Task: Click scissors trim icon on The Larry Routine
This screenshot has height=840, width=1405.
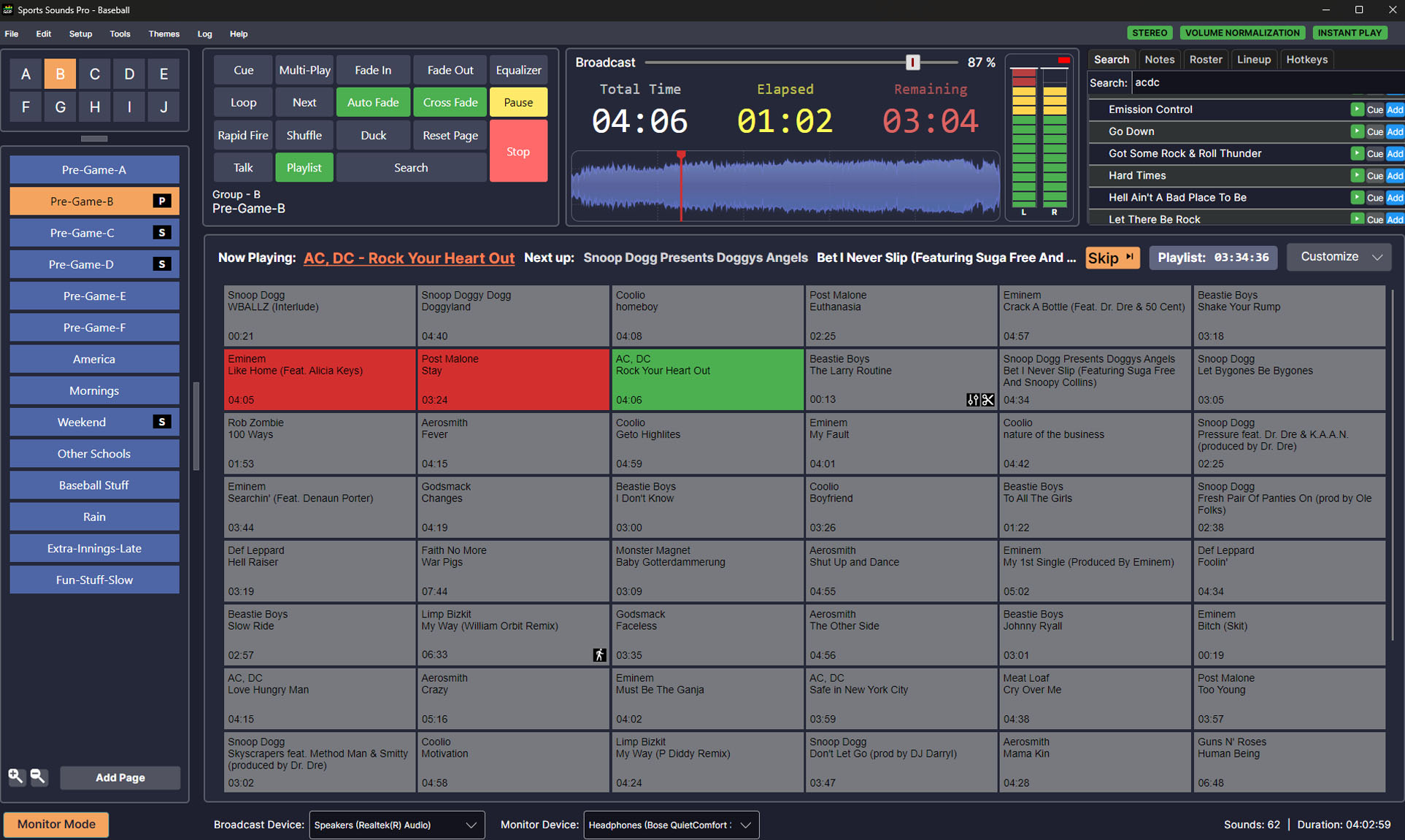Action: click(x=988, y=400)
